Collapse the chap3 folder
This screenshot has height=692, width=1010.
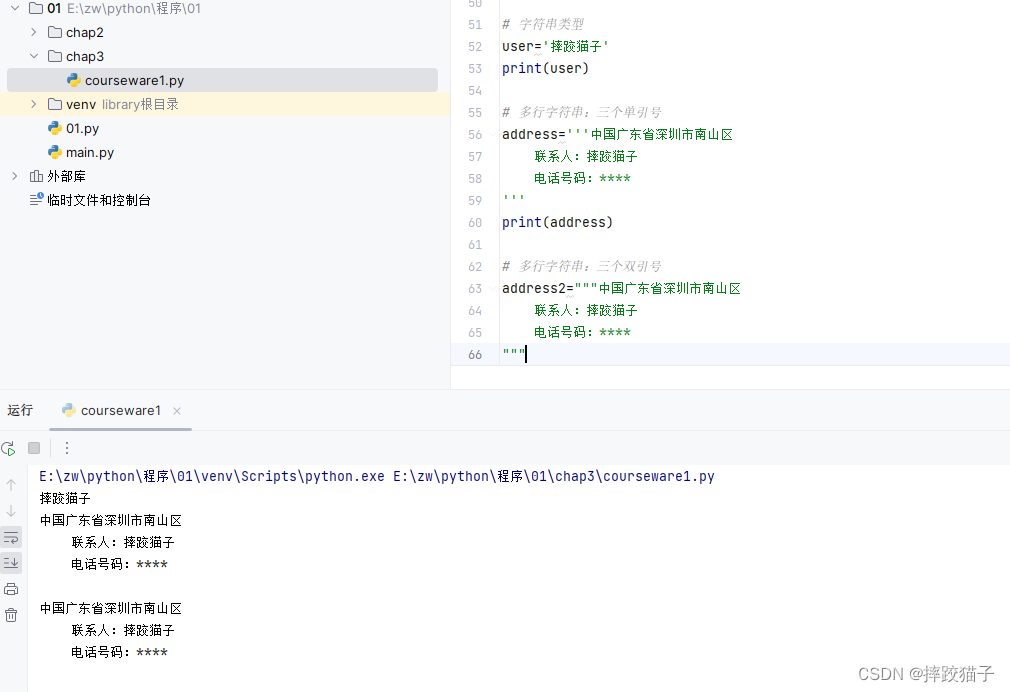(x=34, y=56)
